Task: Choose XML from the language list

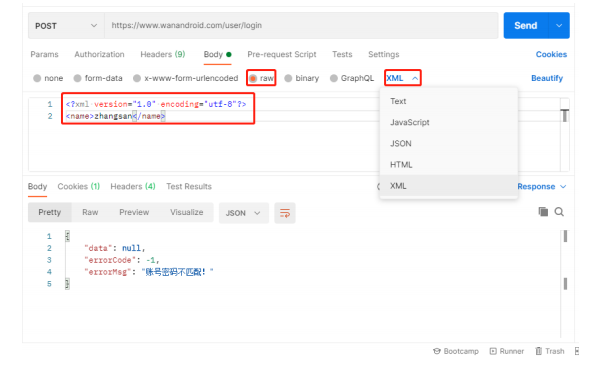Action: tap(448, 186)
